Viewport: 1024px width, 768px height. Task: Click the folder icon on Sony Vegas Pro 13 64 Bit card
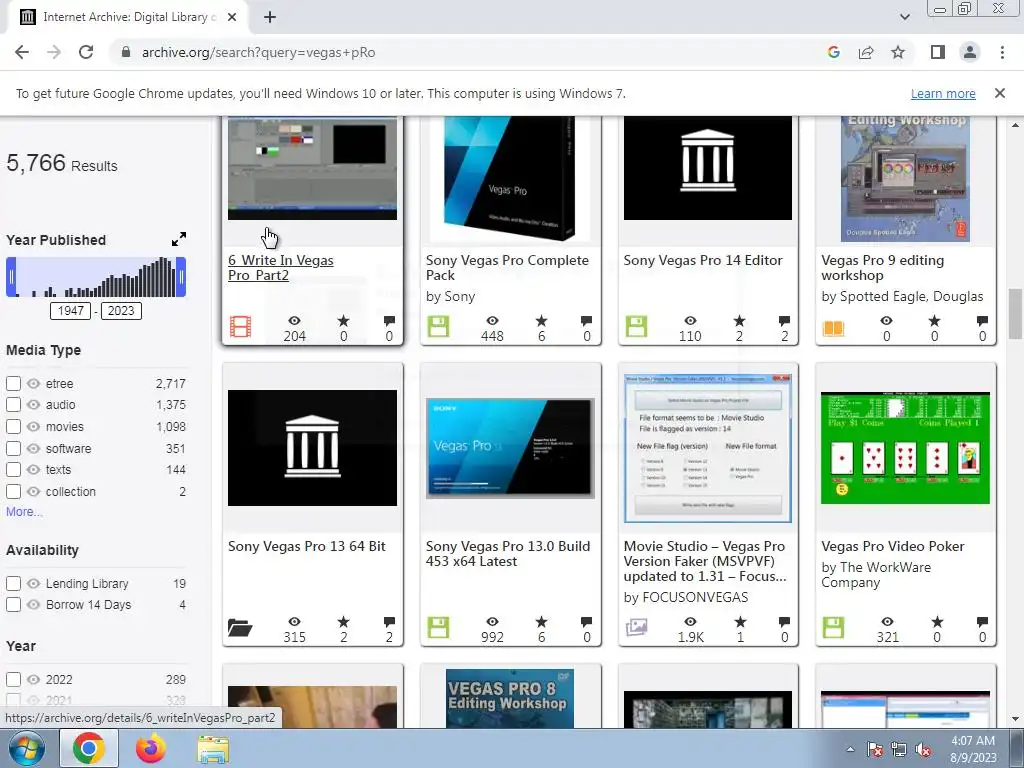240,628
